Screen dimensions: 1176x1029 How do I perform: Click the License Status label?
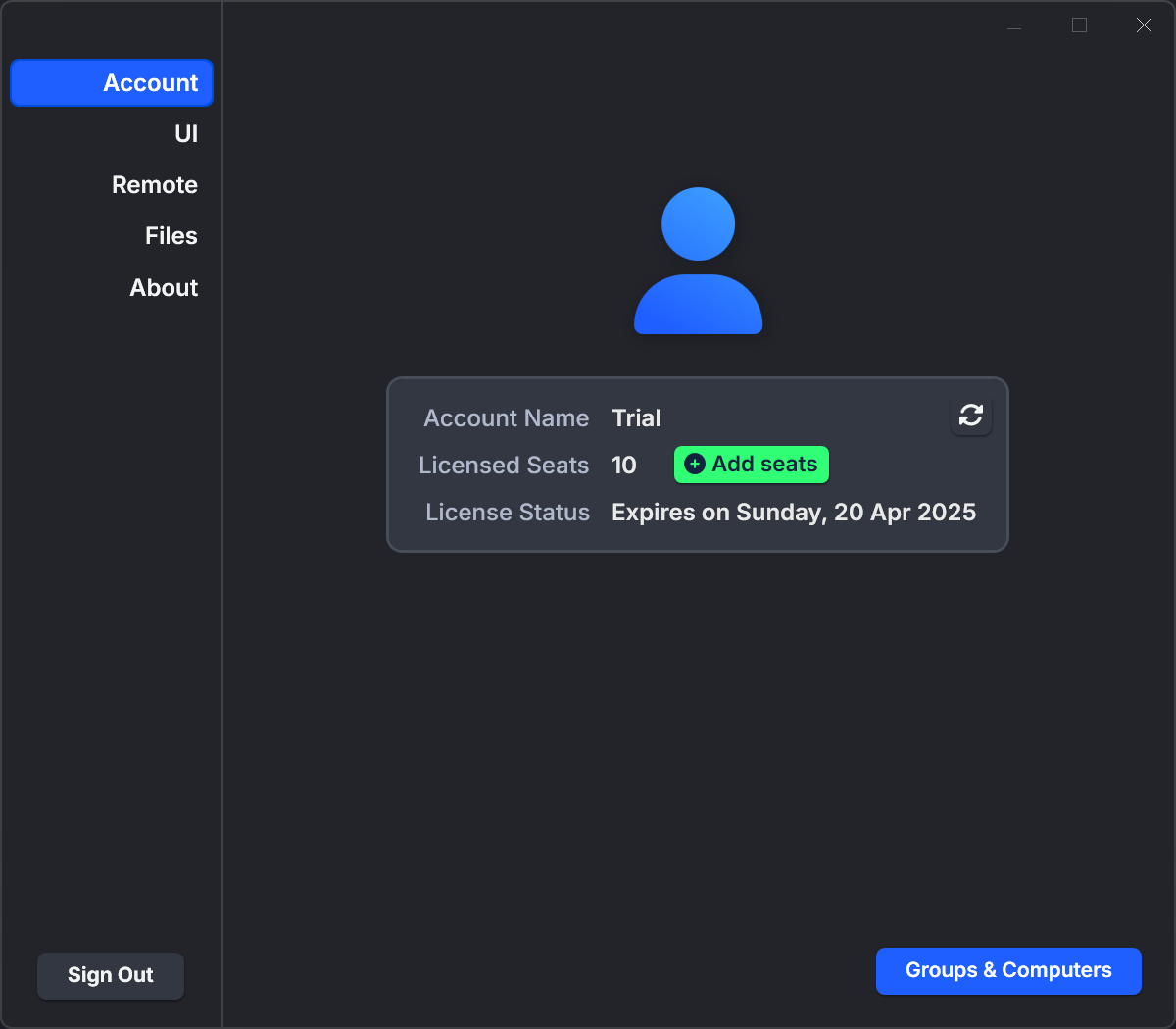(508, 513)
